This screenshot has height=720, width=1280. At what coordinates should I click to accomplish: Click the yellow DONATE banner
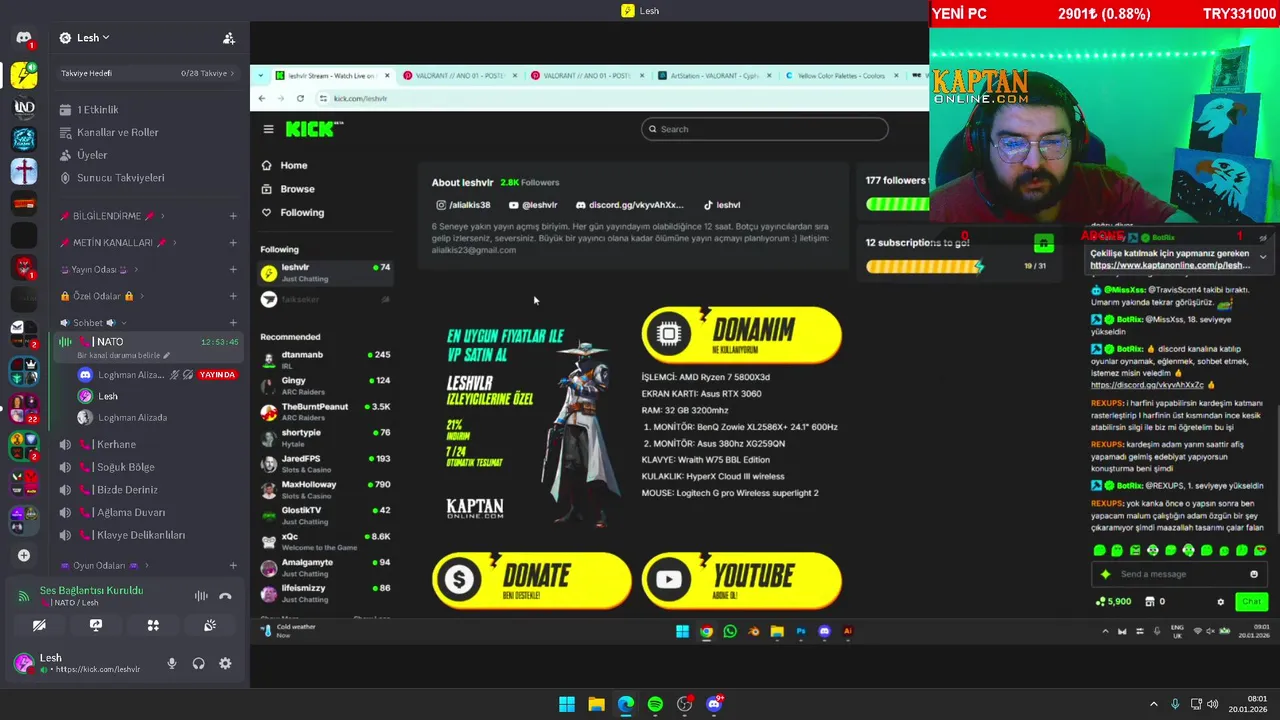(x=531, y=580)
